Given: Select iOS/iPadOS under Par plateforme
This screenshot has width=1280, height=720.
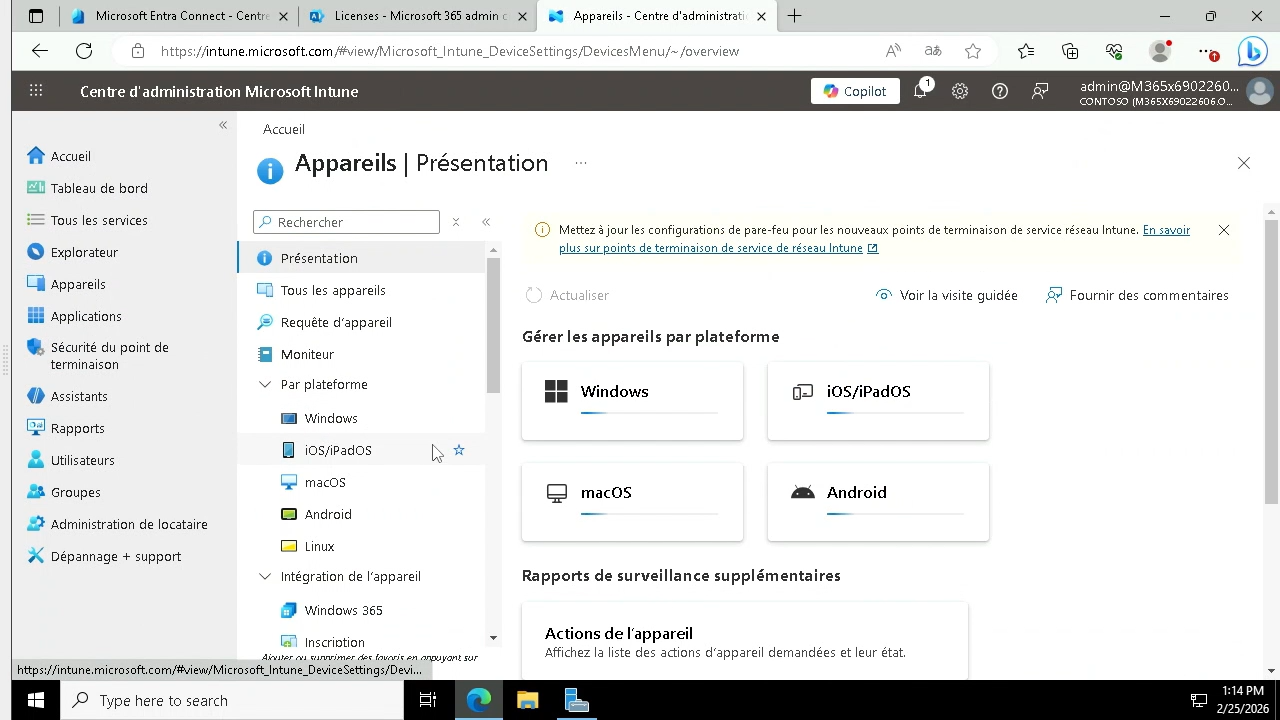Looking at the screenshot, I should 361,450.
